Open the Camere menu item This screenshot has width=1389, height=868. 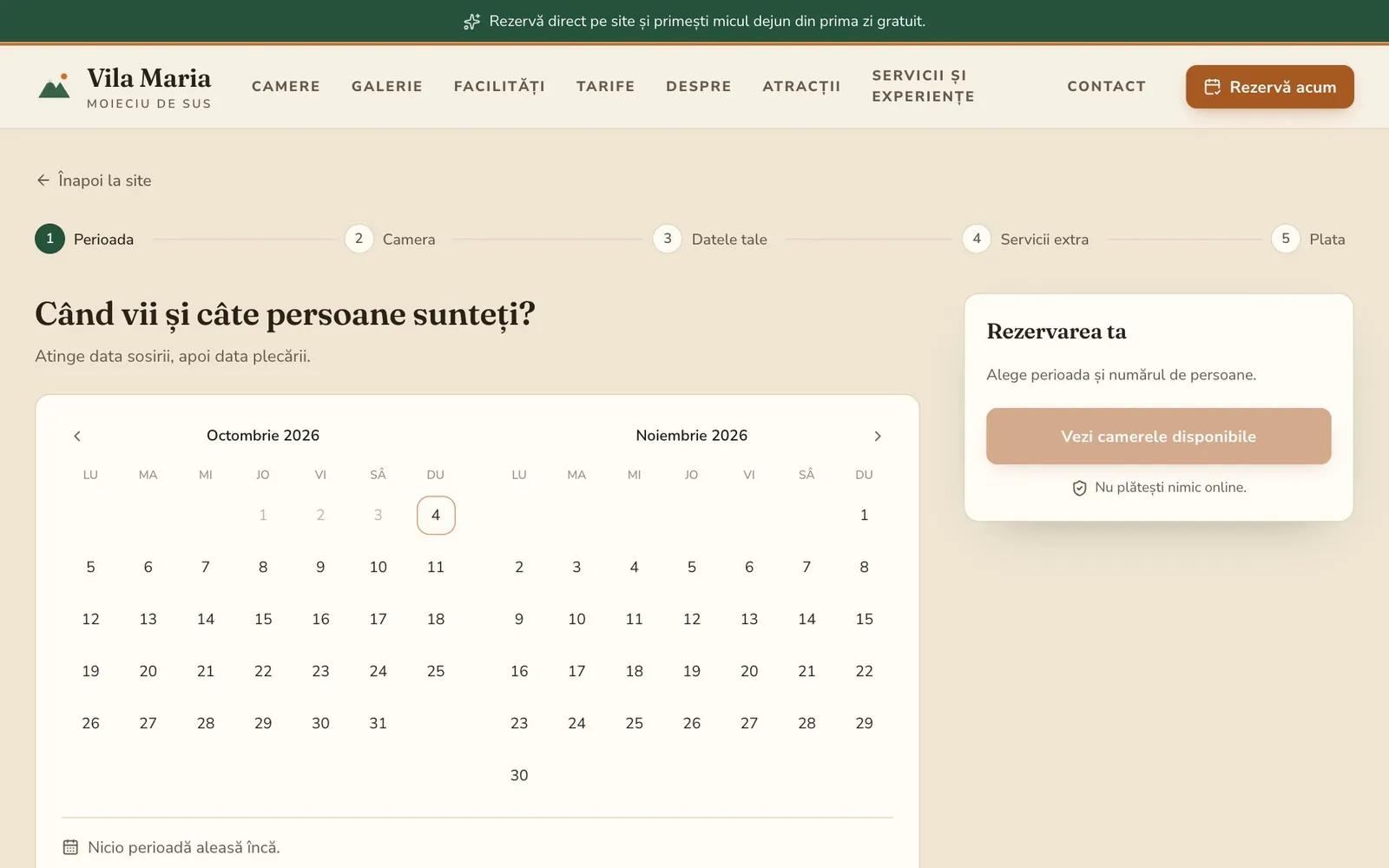pos(286,86)
